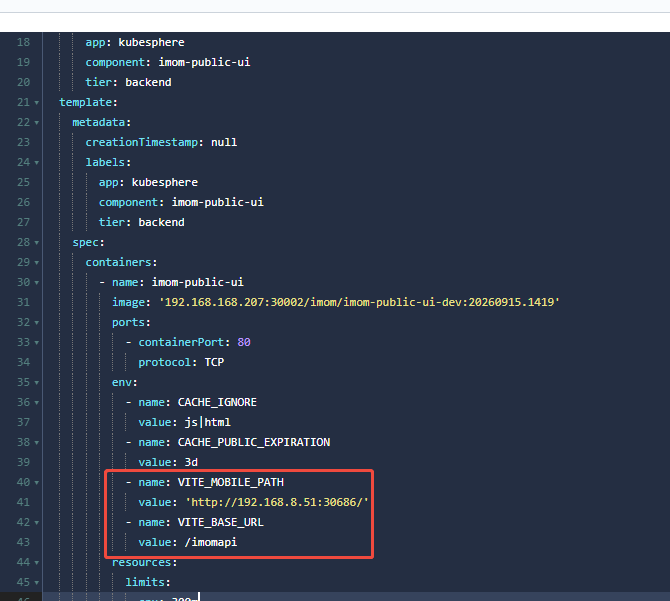Click the /imomapi value text
670x601 pixels.
tap(211, 542)
